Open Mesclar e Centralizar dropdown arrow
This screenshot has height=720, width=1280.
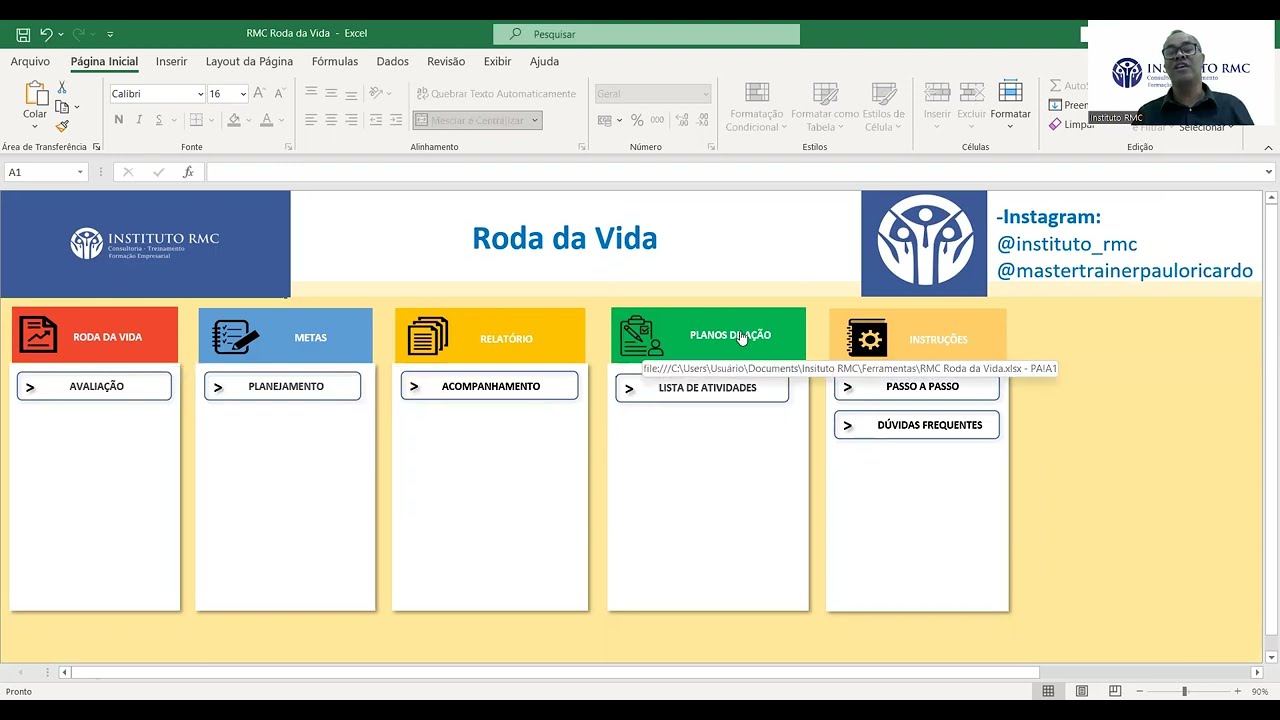tap(535, 121)
